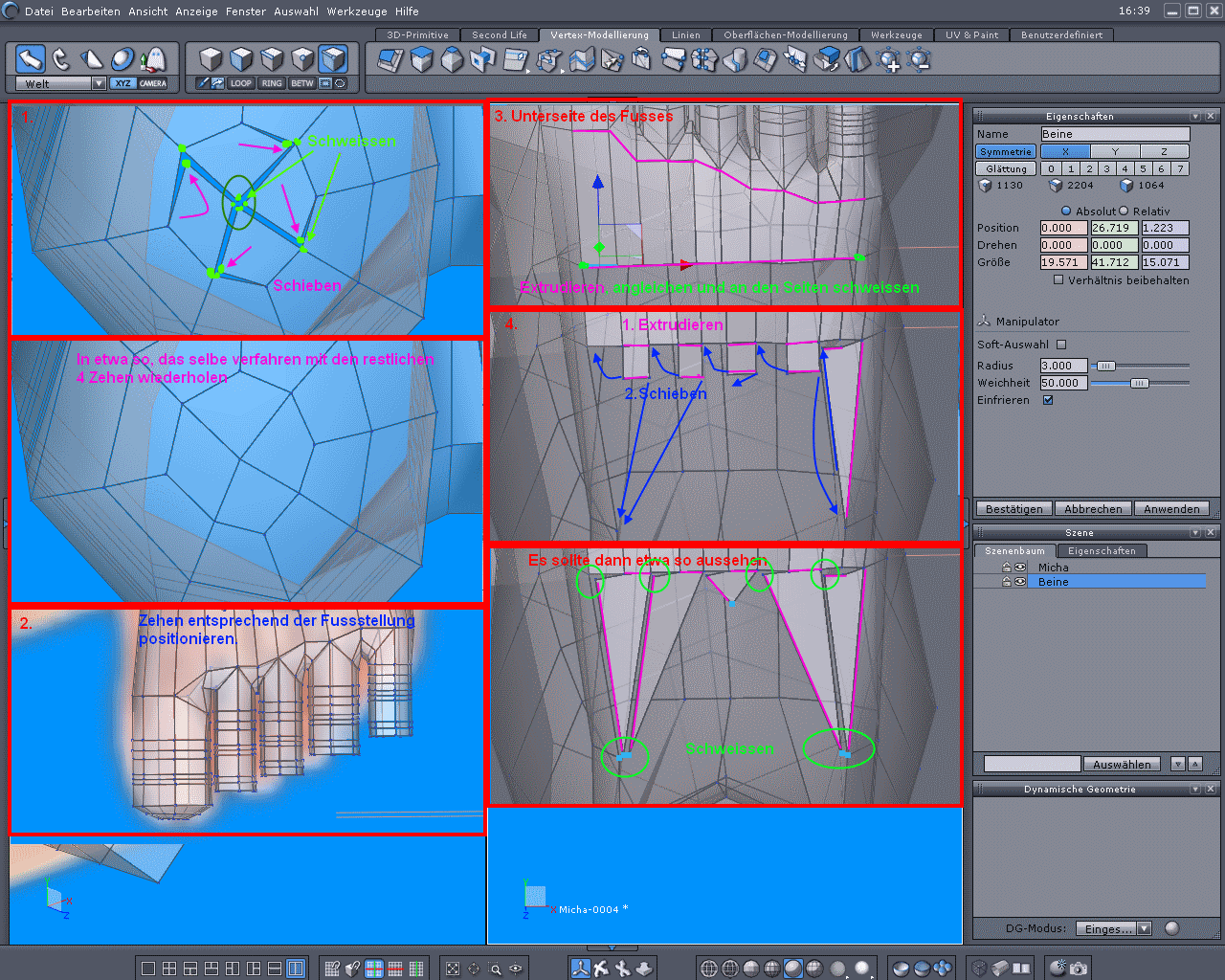Enable rectangle selection marquee icon

(325, 83)
